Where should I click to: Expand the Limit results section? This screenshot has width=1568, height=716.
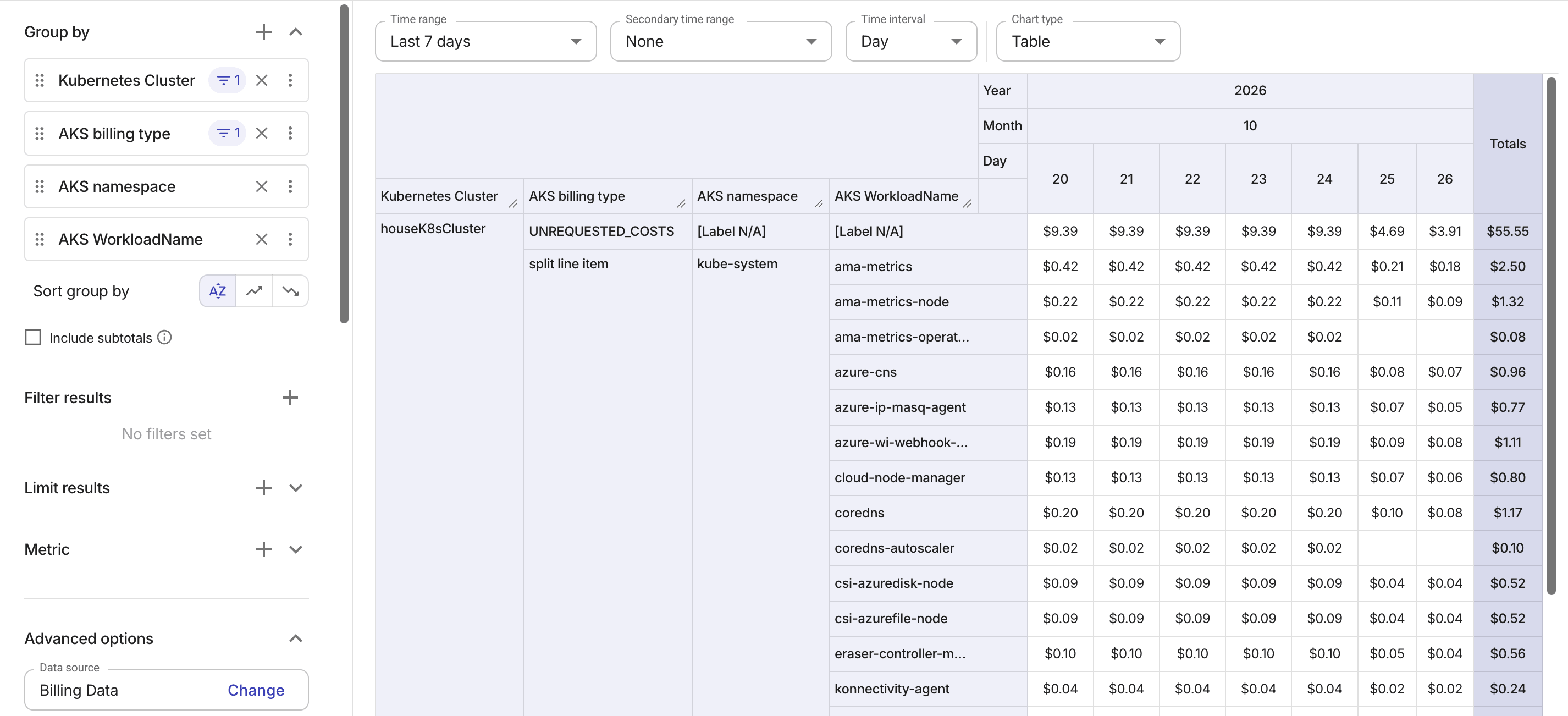296,488
